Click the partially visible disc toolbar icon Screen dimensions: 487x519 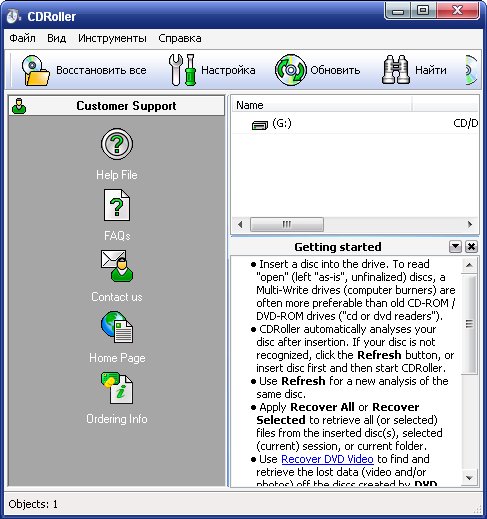472,70
